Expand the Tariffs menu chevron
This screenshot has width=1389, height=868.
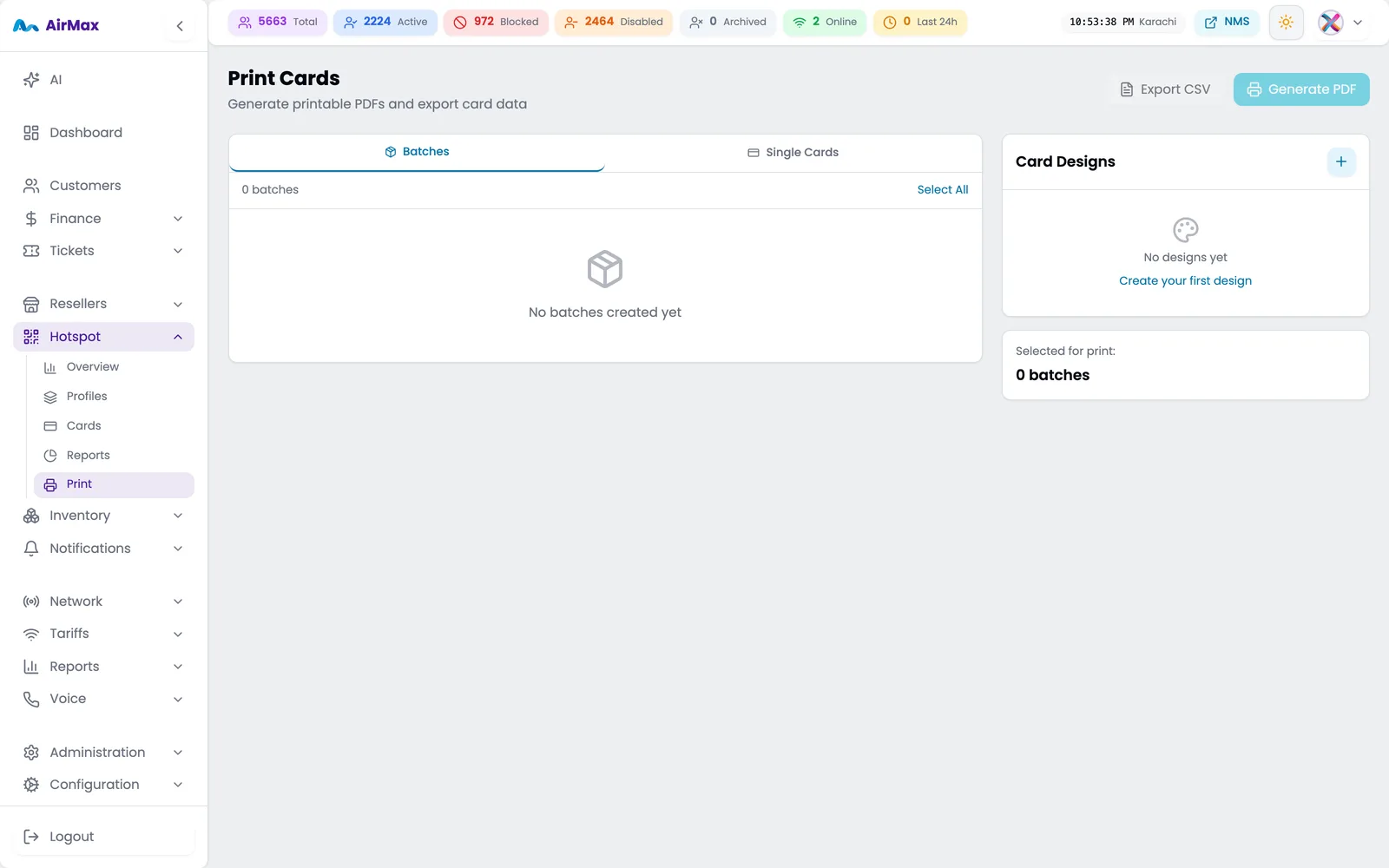point(178,634)
